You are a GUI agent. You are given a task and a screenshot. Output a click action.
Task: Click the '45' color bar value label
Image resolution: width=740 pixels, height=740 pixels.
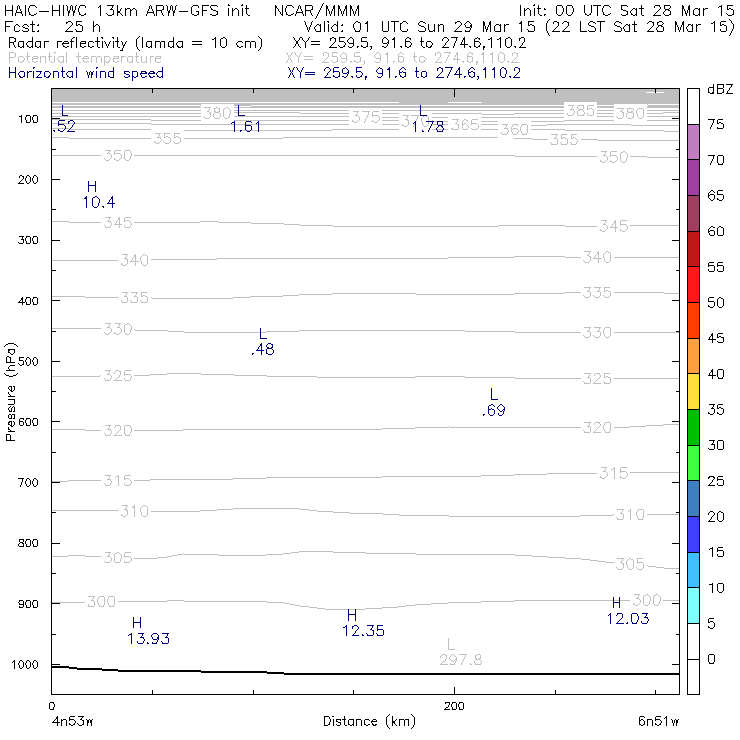pyautogui.click(x=716, y=338)
